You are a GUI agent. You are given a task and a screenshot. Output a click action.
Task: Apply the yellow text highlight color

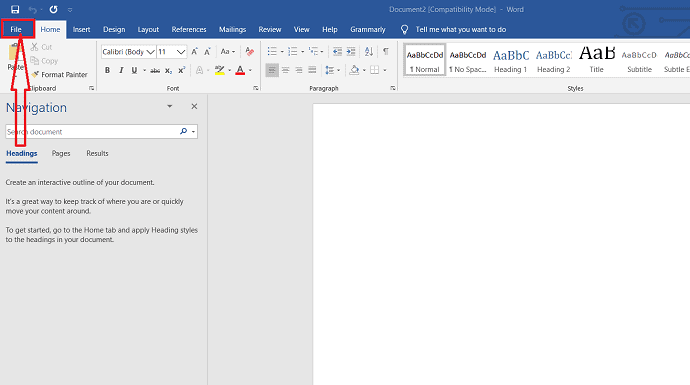pos(220,70)
